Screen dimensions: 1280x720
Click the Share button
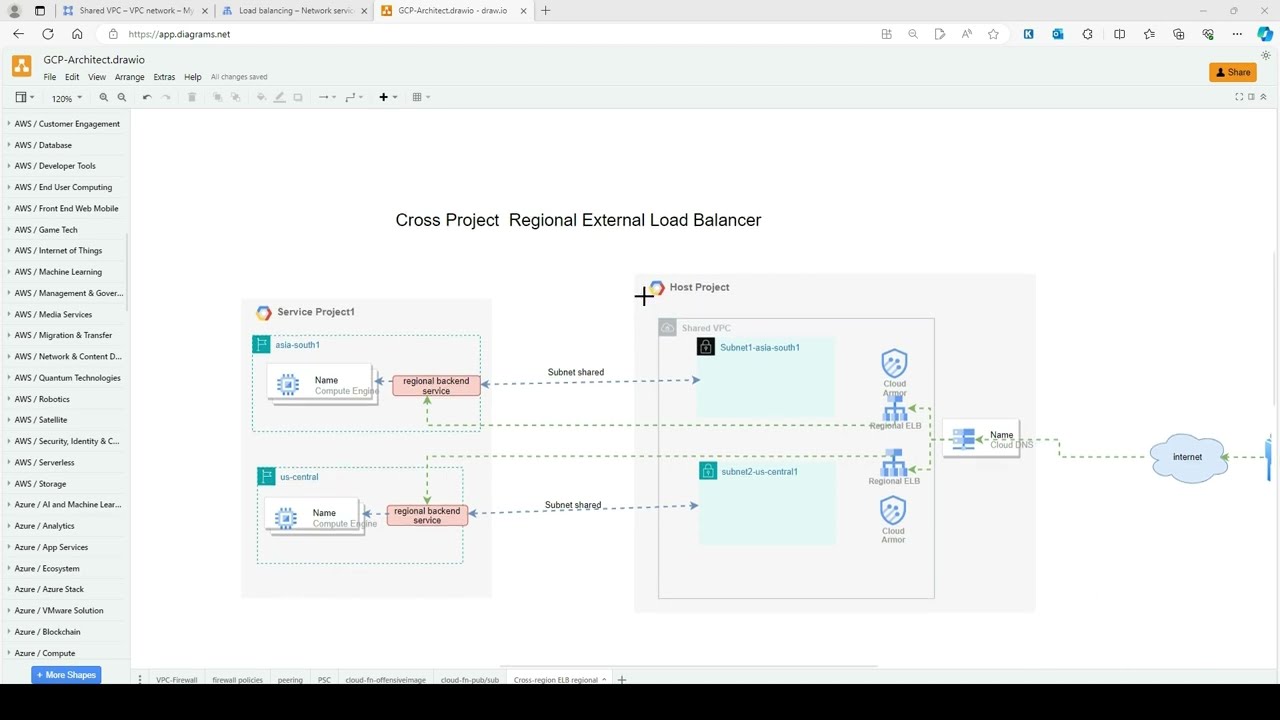click(1233, 72)
